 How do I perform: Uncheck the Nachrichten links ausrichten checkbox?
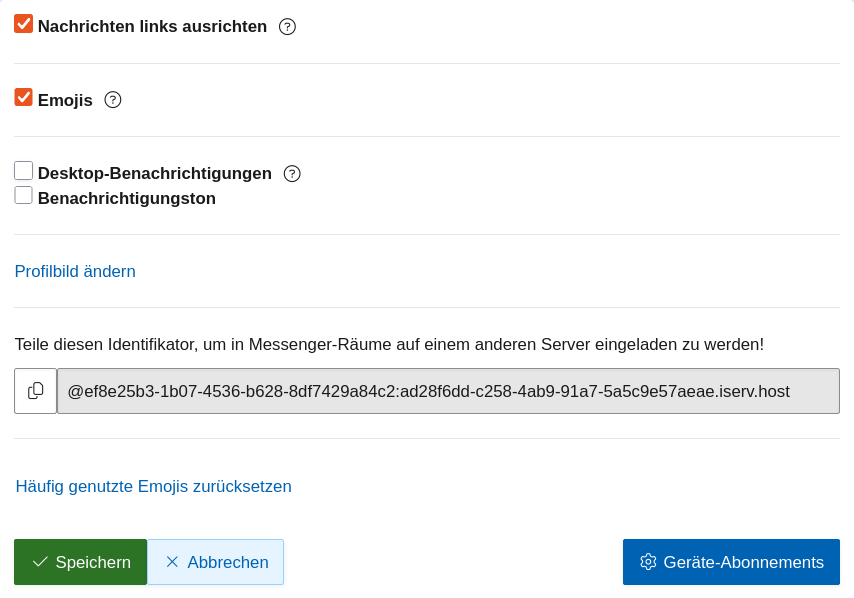coord(24,24)
